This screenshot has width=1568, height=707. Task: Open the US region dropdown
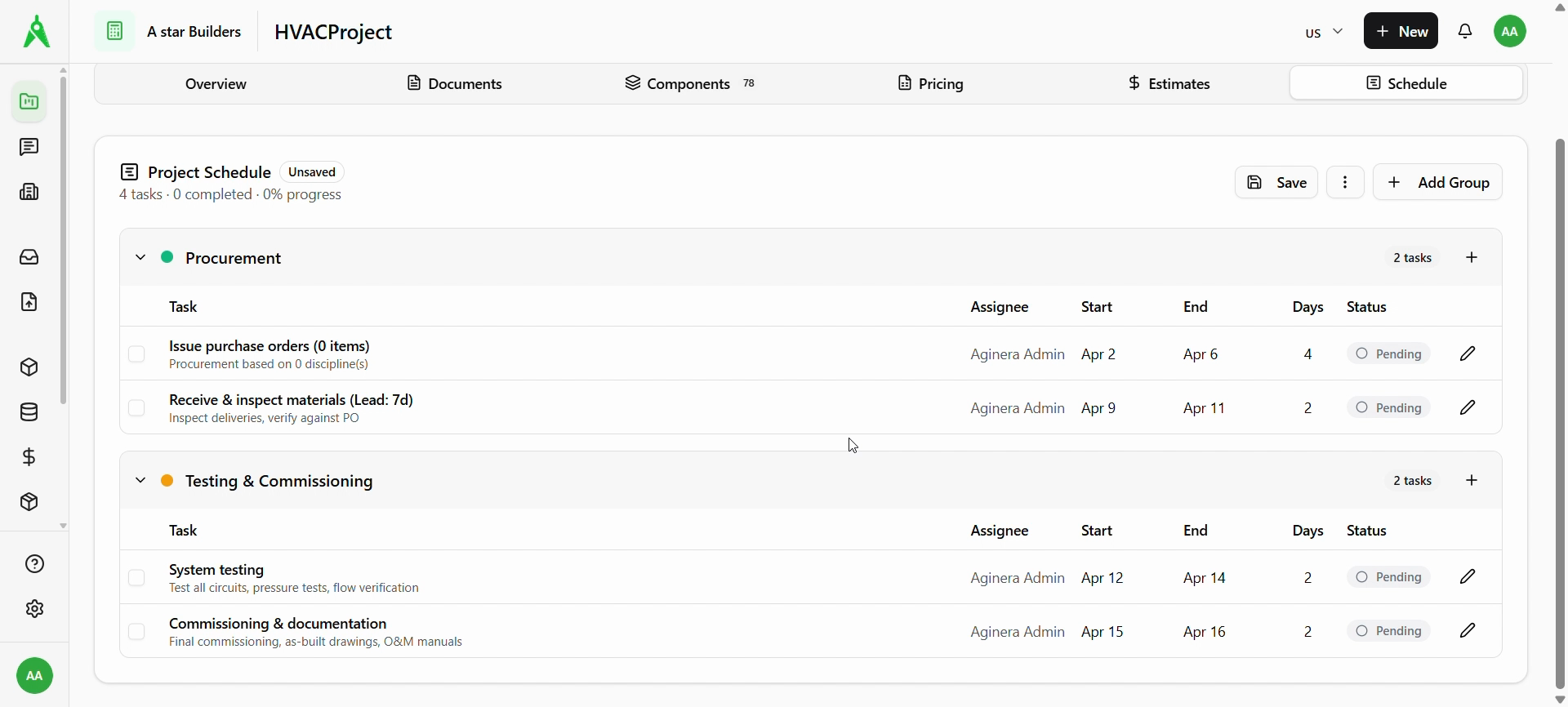(x=1324, y=33)
